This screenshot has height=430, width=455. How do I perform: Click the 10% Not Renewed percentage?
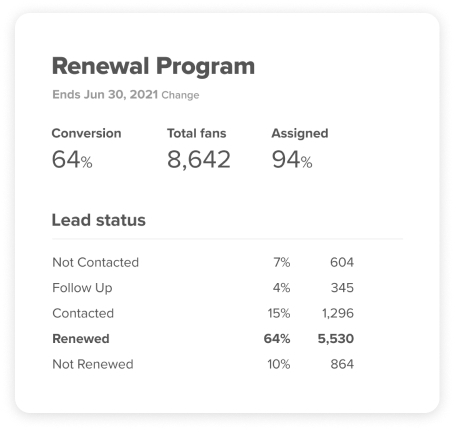279,364
